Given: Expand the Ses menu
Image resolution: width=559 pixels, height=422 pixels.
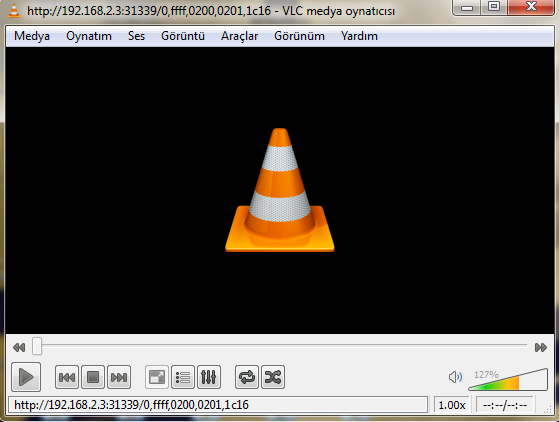Looking at the screenshot, I should [136, 36].
